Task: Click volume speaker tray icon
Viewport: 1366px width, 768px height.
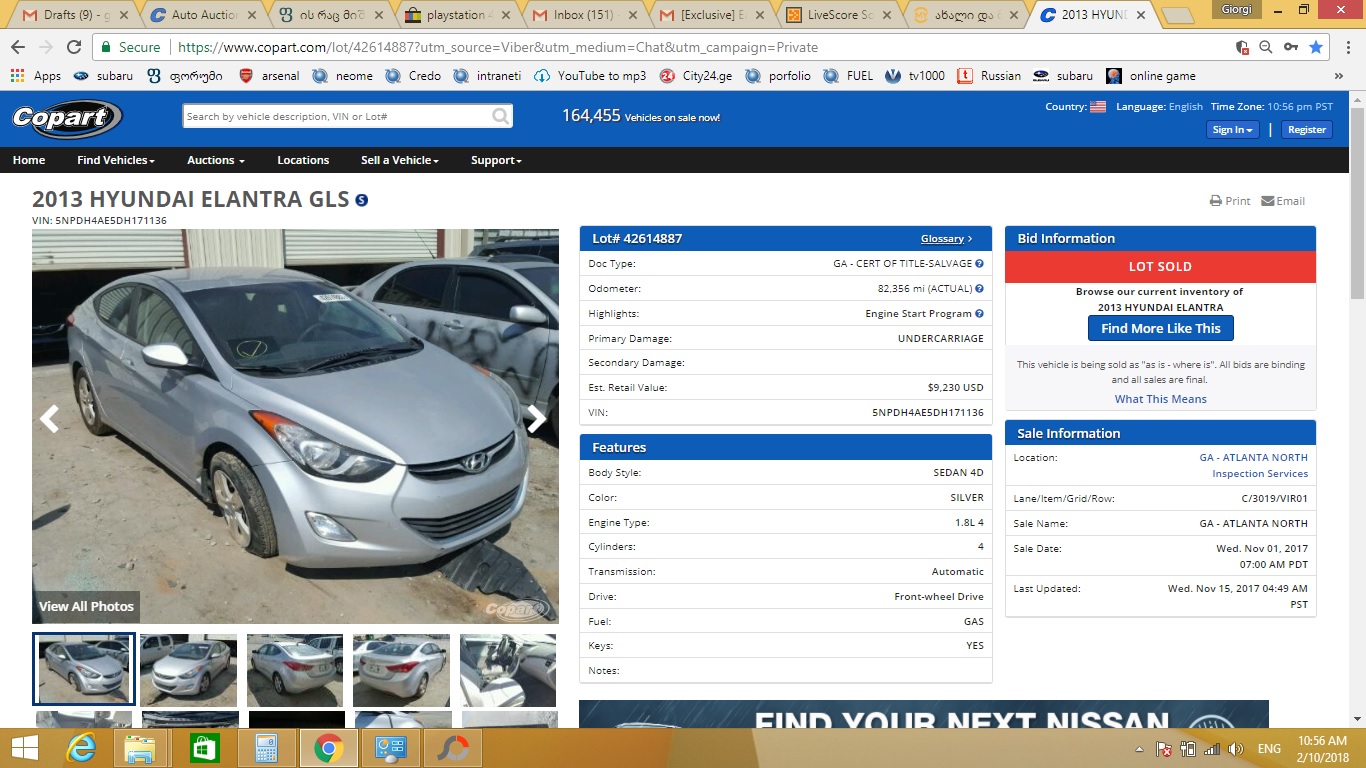Action: click(1236, 749)
